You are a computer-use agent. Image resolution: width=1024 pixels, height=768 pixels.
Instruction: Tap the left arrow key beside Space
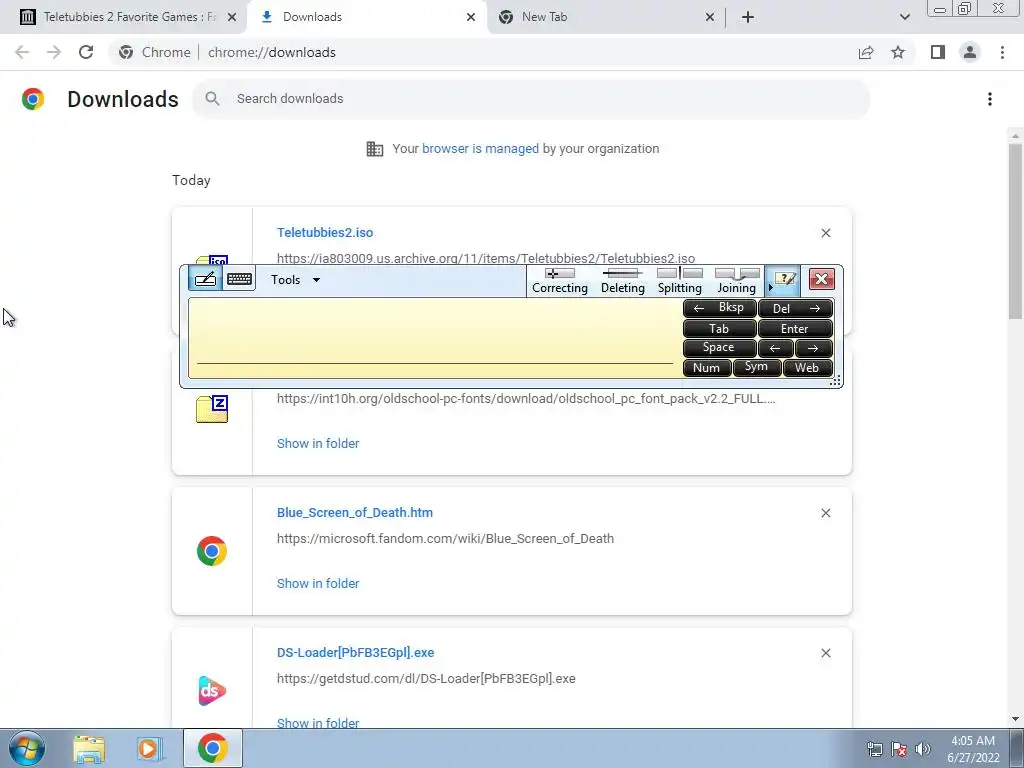pos(776,348)
